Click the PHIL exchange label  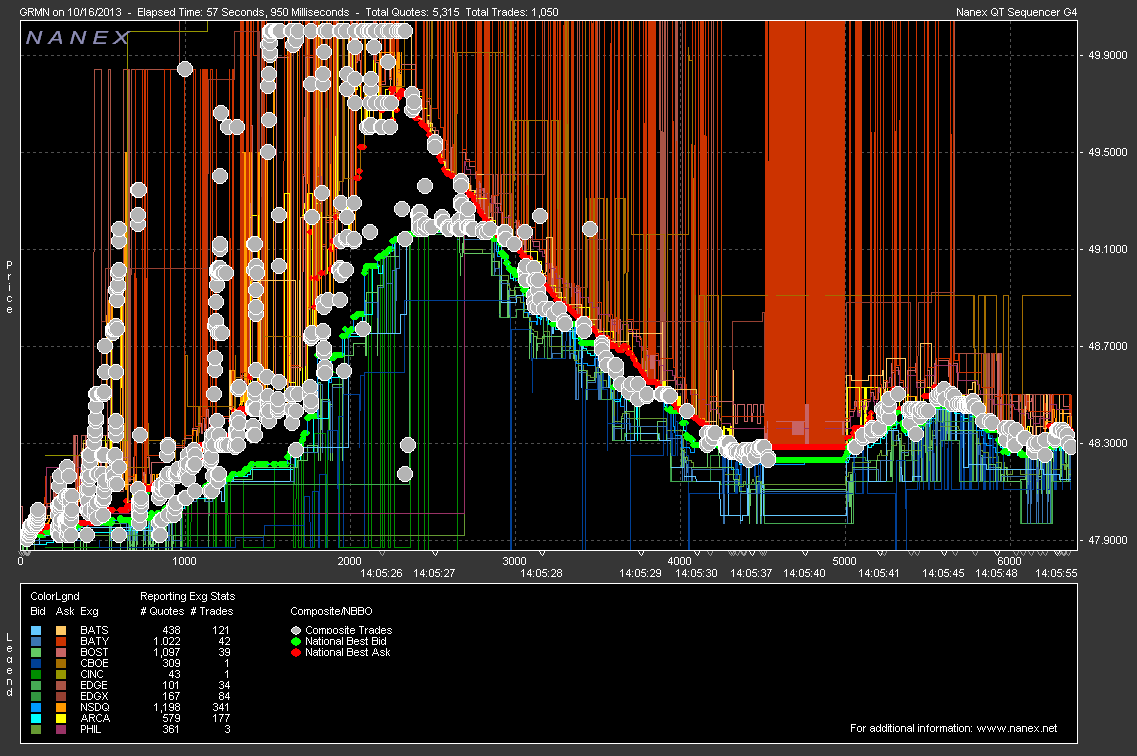click(x=91, y=729)
